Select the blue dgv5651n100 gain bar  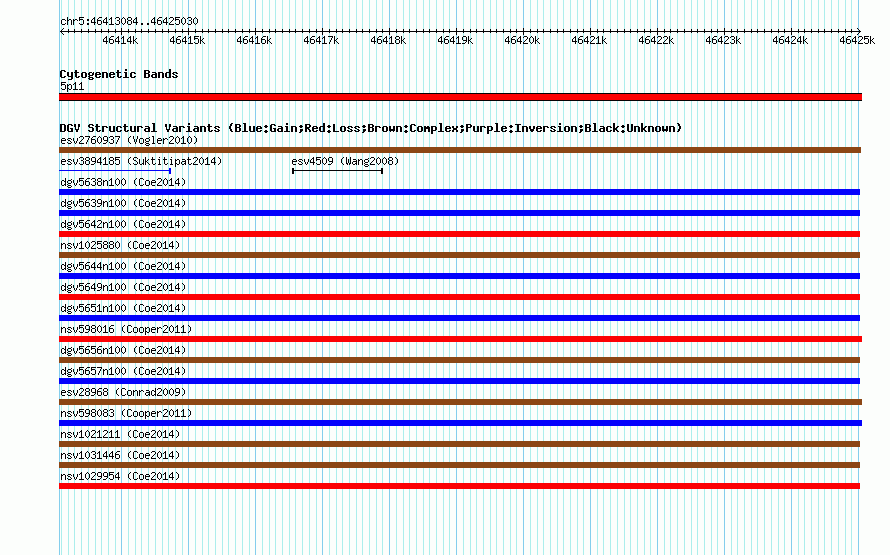pyautogui.click(x=460, y=318)
